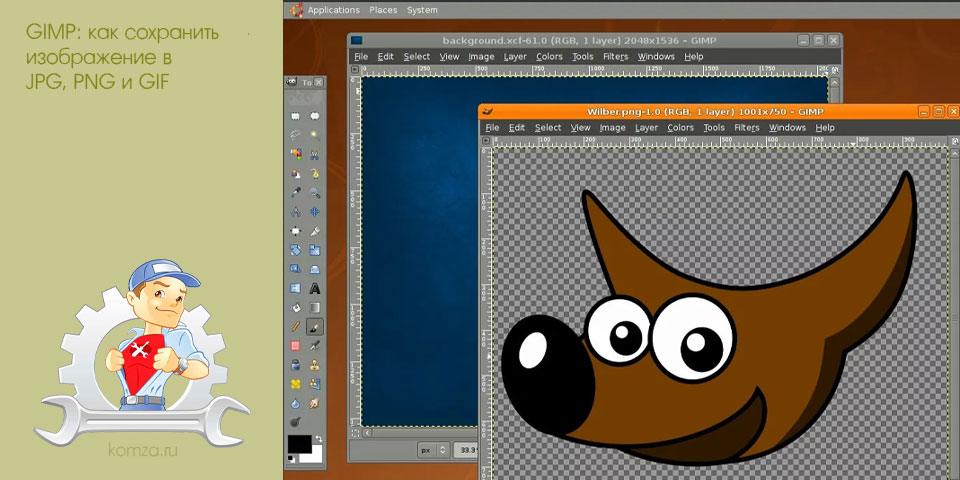Select the pink Eraser tool
960x480 pixels.
click(x=295, y=346)
